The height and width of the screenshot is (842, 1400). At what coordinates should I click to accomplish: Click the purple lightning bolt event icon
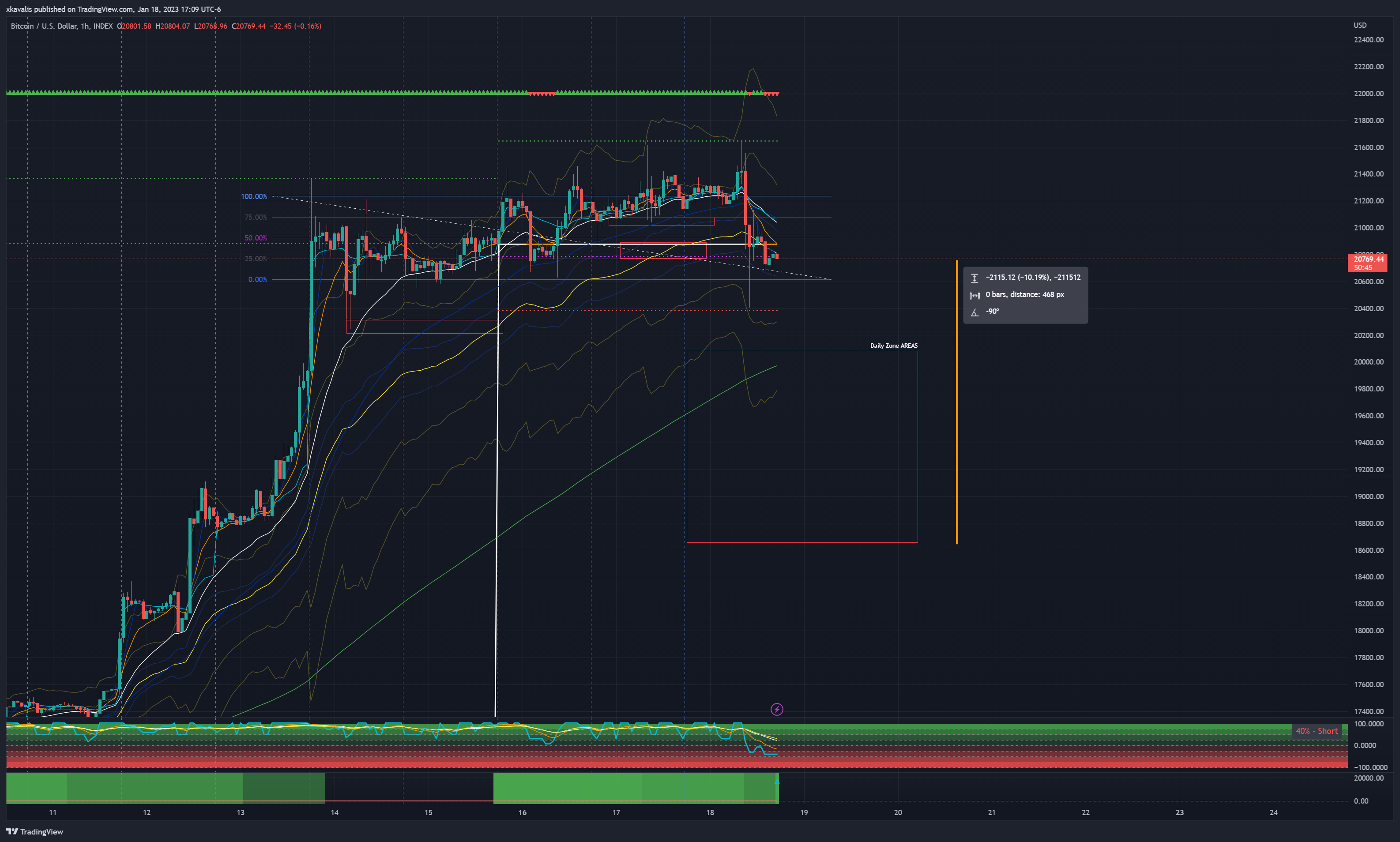[x=777, y=709]
